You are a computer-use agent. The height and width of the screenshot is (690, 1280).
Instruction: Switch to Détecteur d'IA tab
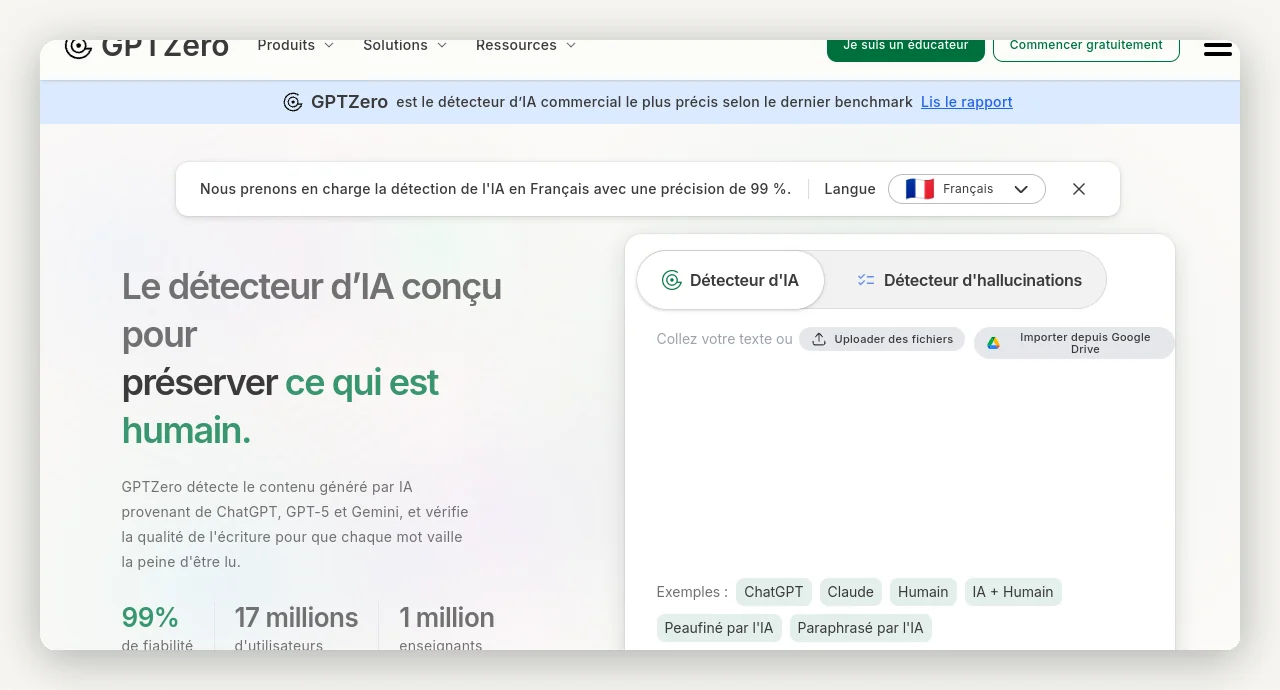[730, 280]
